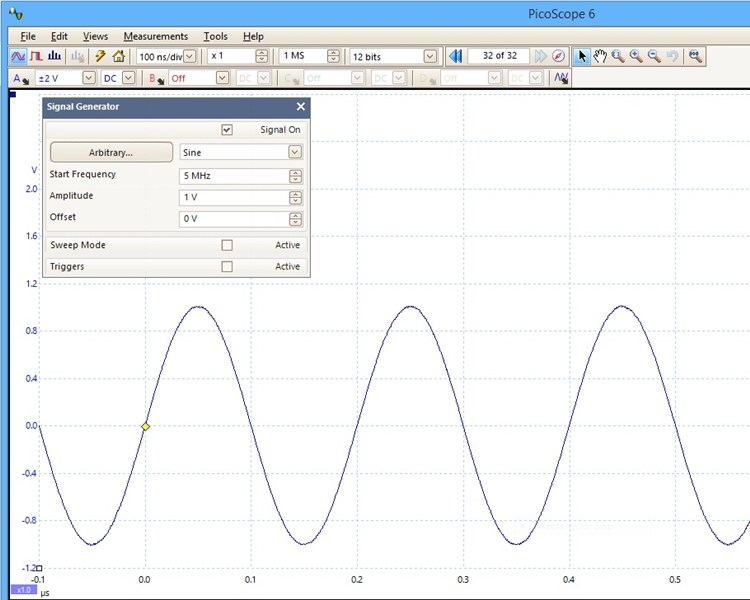Screen dimensions: 750x600
Task: Click the 0.5 label on the time axis
Action: (675, 579)
